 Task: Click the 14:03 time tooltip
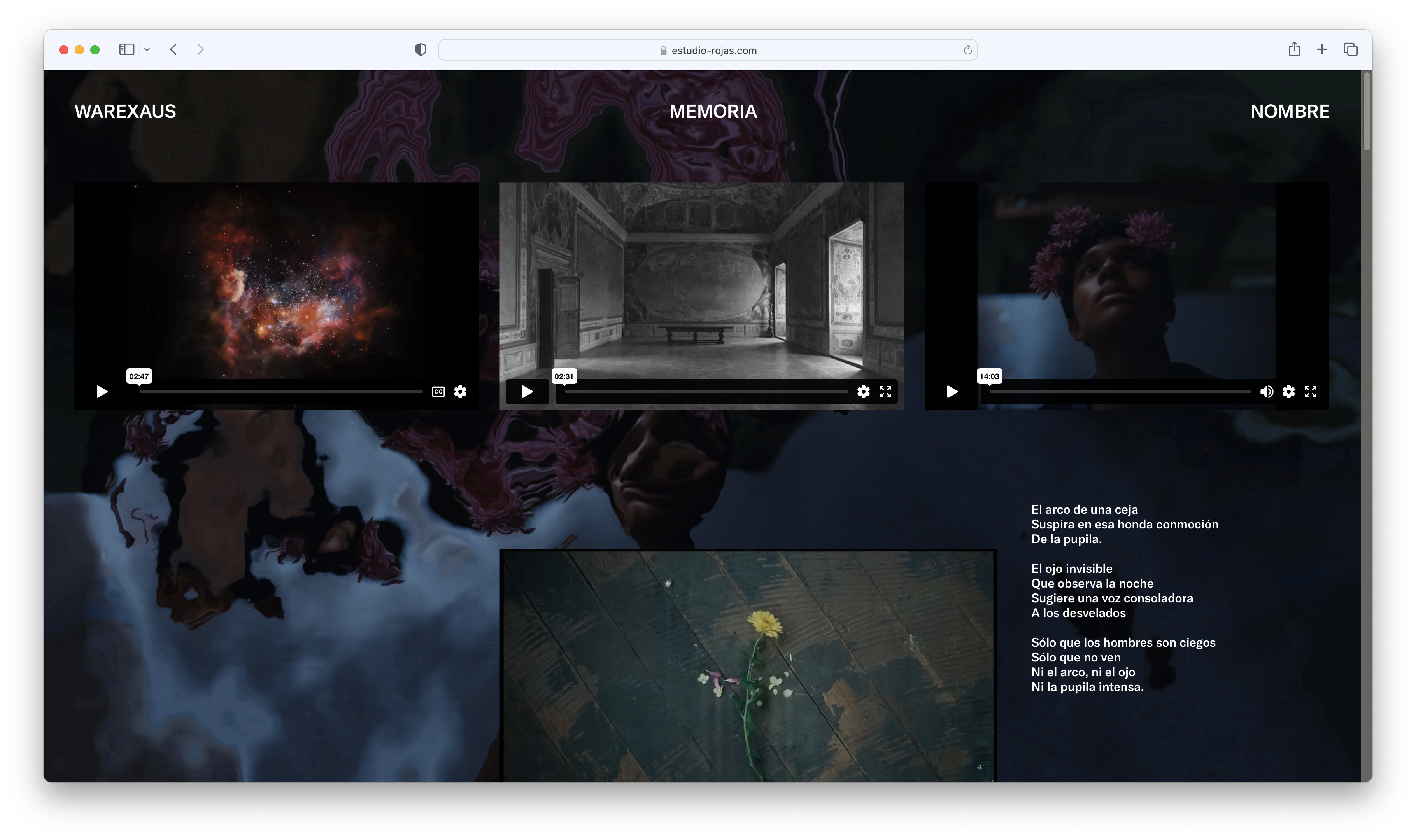pos(989,376)
